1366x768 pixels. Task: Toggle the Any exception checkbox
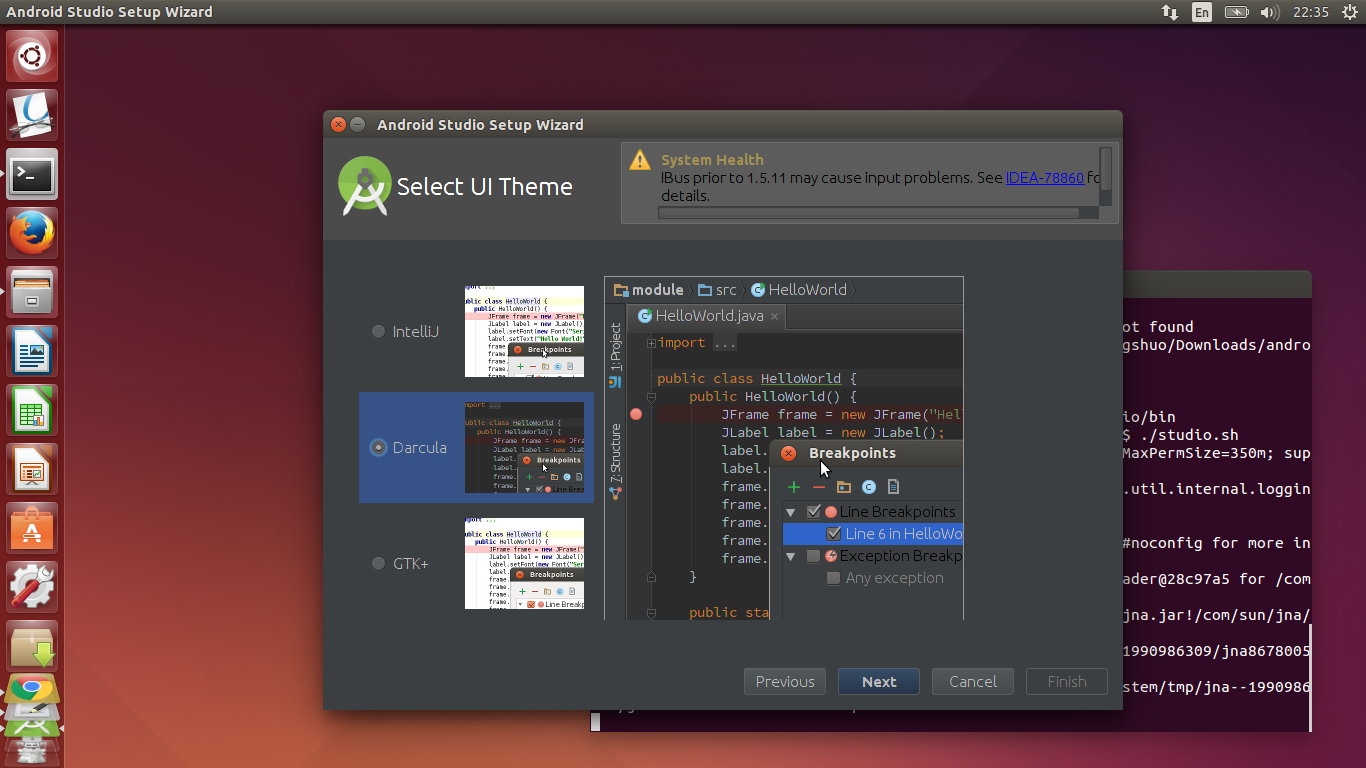833,578
